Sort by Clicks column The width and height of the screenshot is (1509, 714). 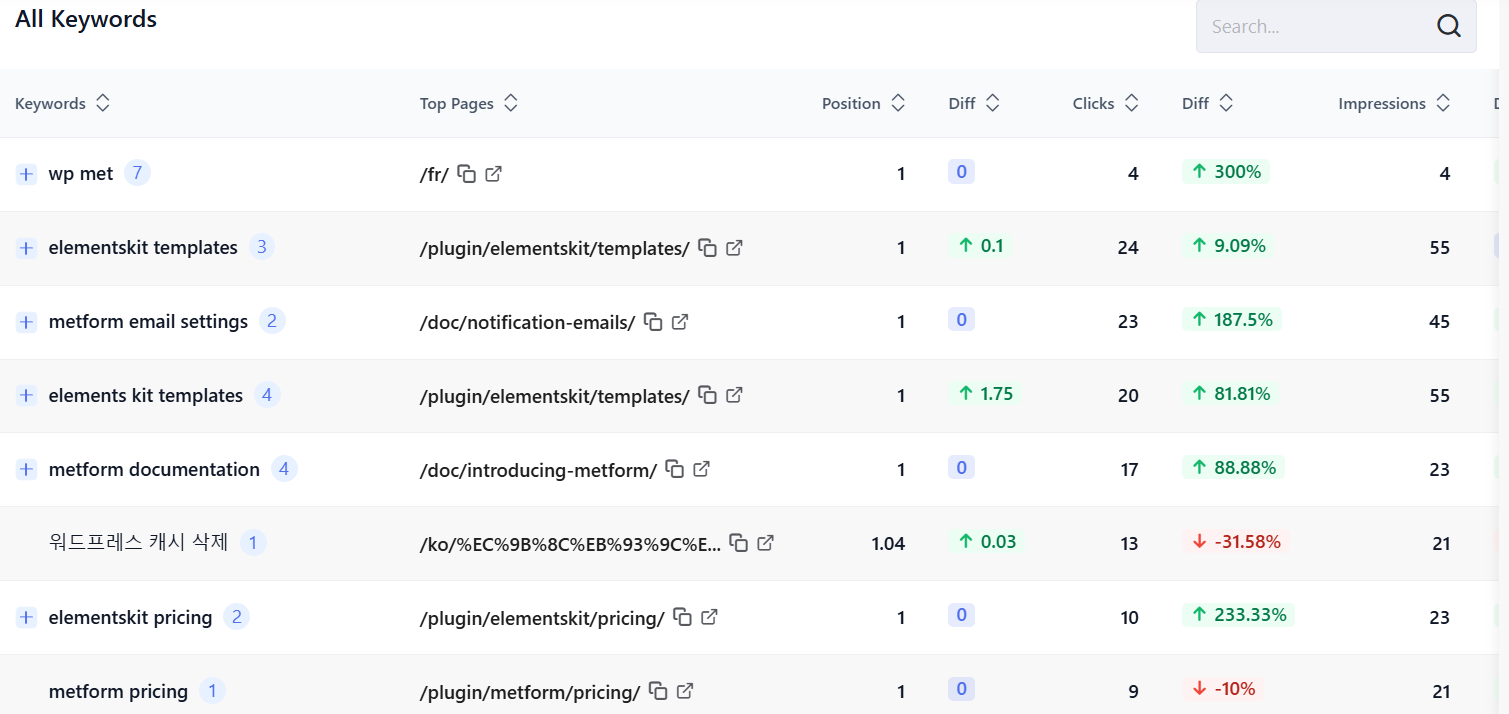(x=1131, y=103)
